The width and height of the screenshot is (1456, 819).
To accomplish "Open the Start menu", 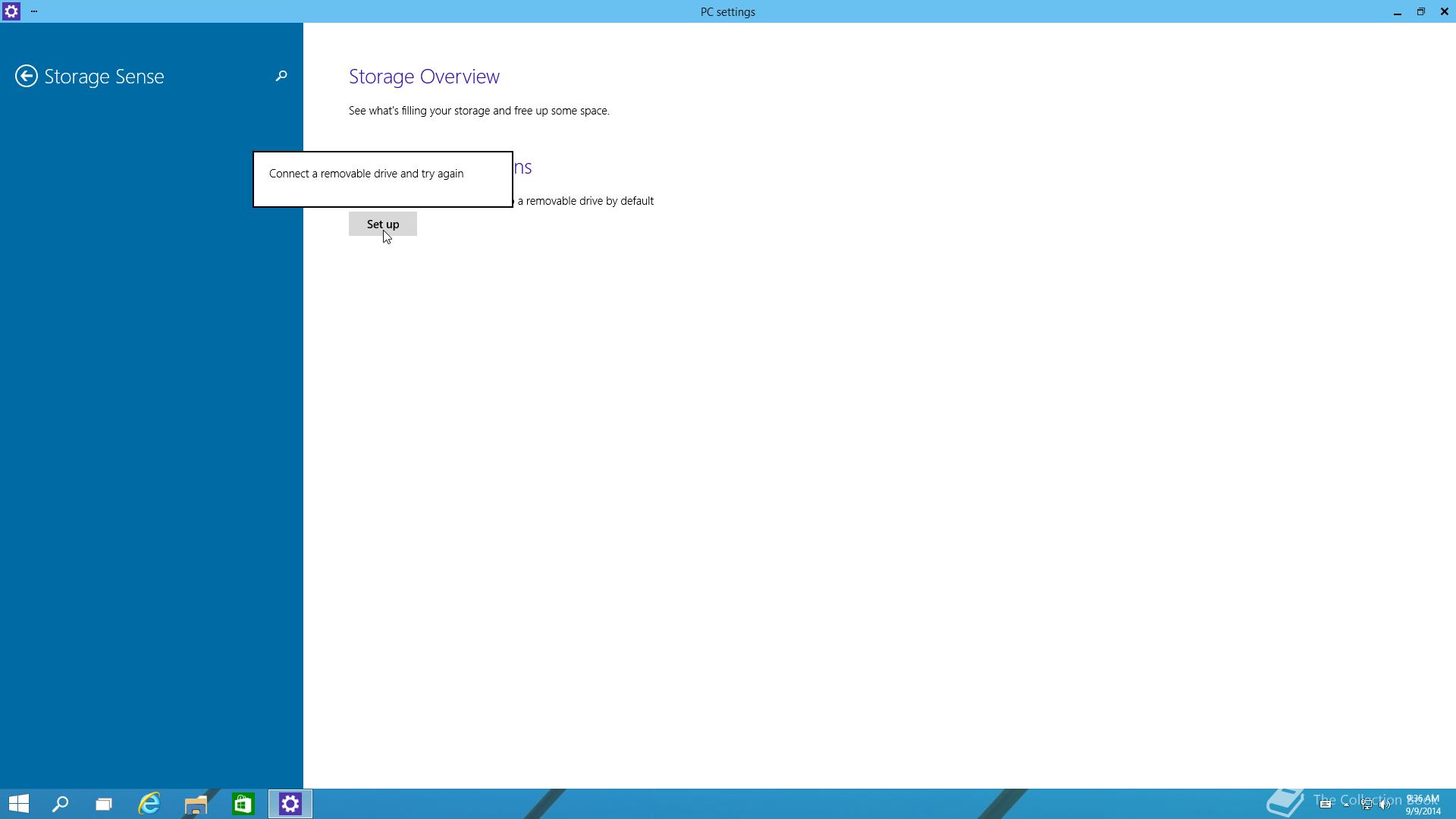I will click(x=19, y=804).
